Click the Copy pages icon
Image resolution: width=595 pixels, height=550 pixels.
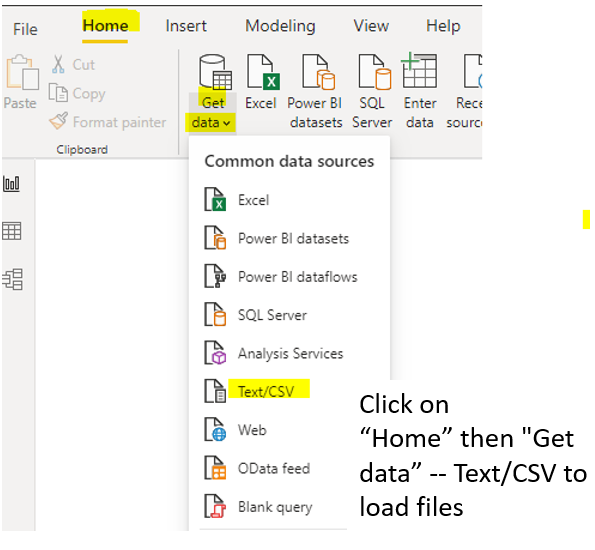click(58, 93)
